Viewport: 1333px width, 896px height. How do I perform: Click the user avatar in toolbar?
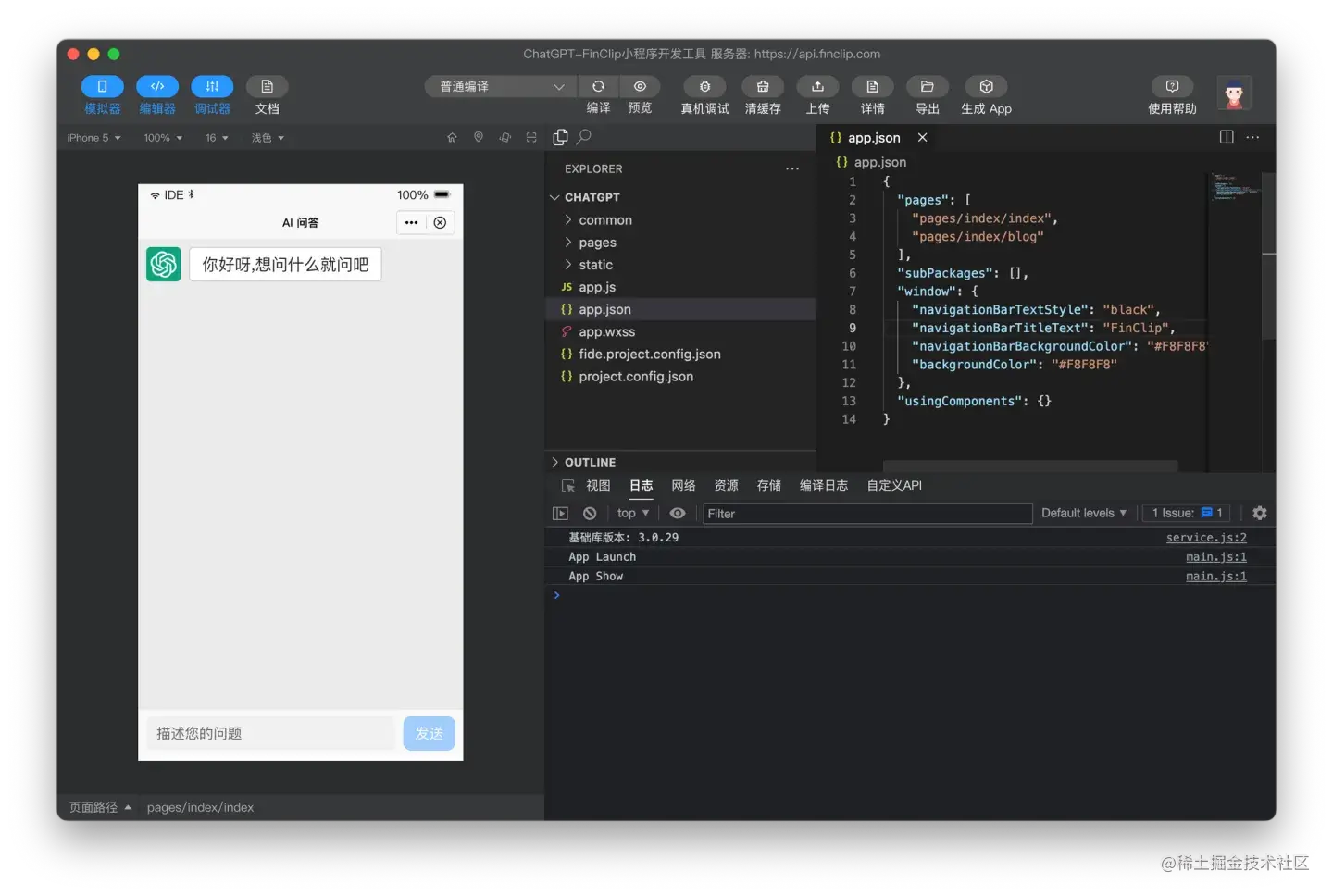[1234, 93]
